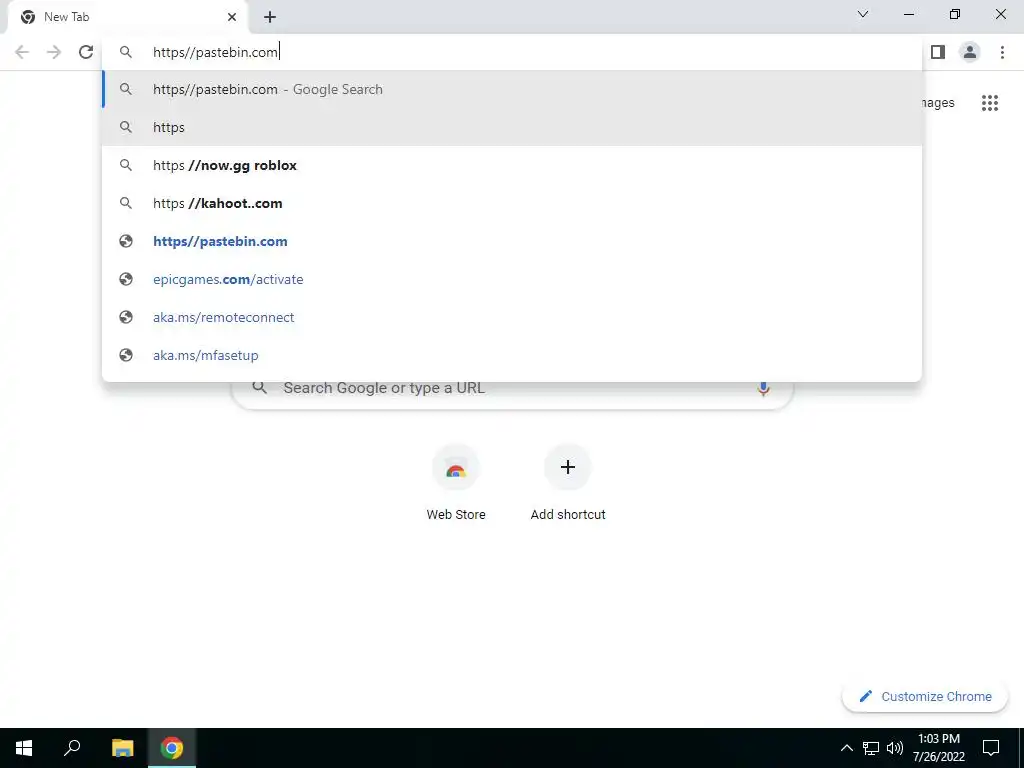Open aka.ms/remoteconnect suggestion
The width and height of the screenshot is (1024, 768).
pyautogui.click(x=512, y=317)
